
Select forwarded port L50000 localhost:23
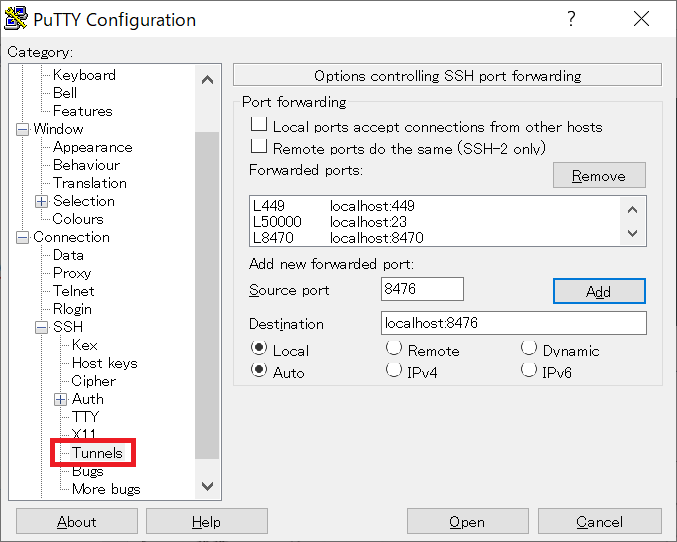click(x=434, y=222)
